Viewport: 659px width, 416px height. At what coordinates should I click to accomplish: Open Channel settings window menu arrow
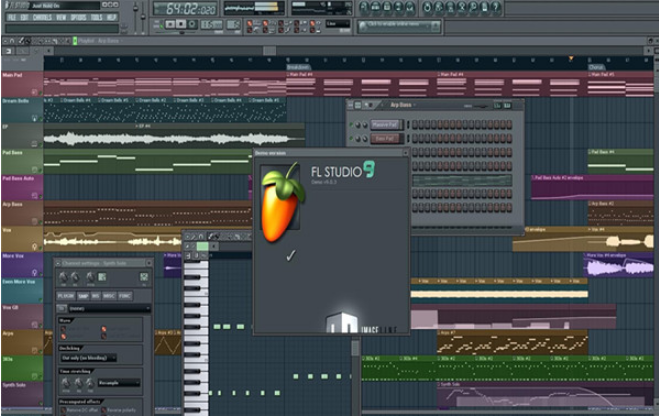(x=58, y=263)
